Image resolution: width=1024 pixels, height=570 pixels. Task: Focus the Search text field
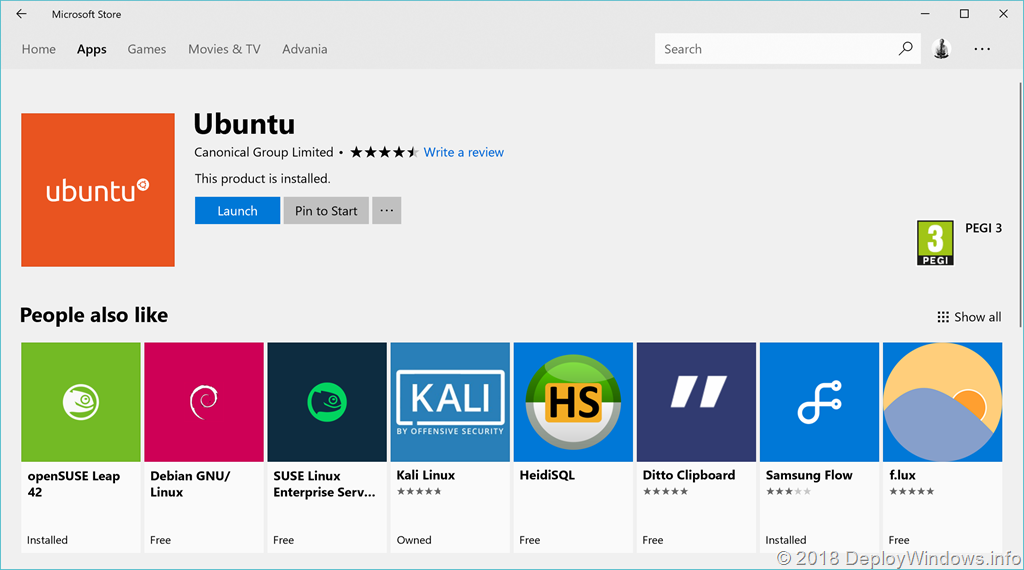coord(775,48)
